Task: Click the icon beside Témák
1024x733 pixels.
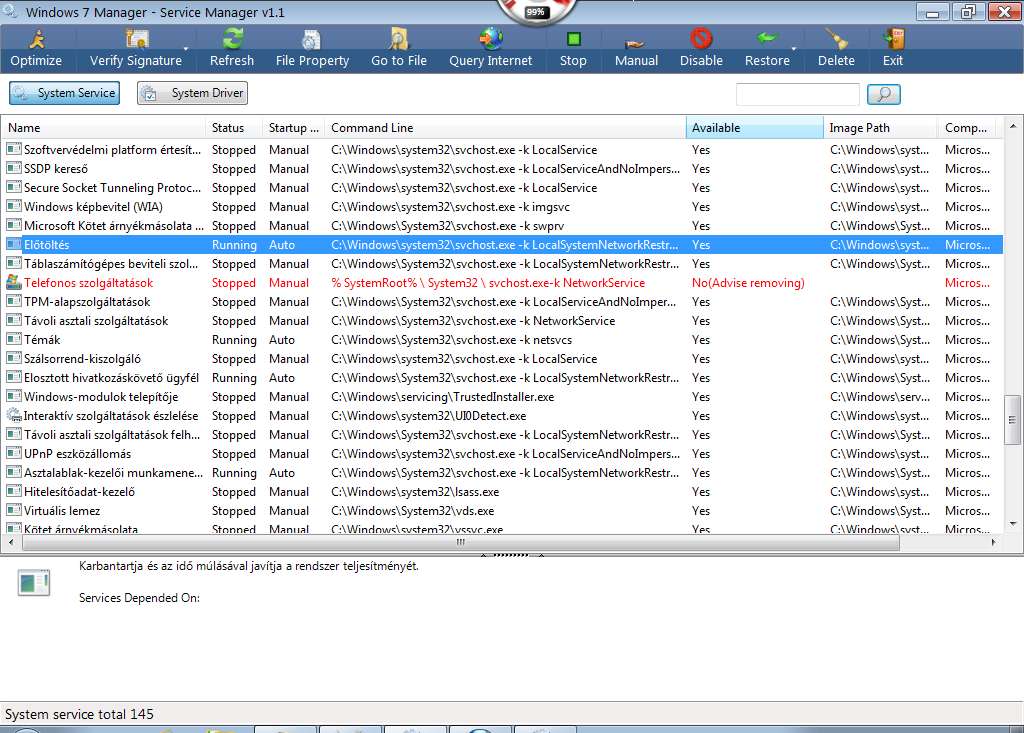Action: point(14,339)
